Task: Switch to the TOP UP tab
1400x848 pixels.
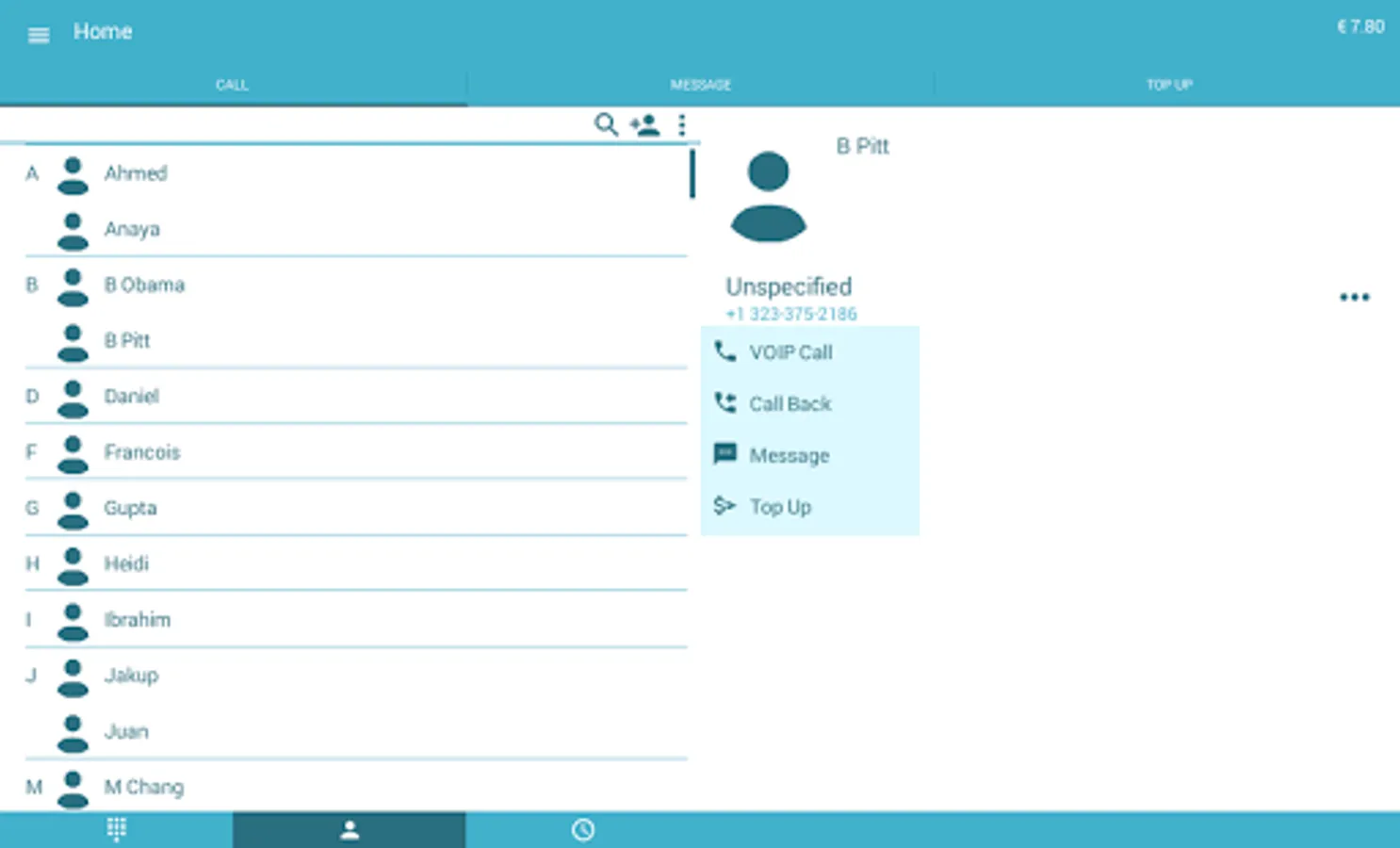Action: 1168,85
